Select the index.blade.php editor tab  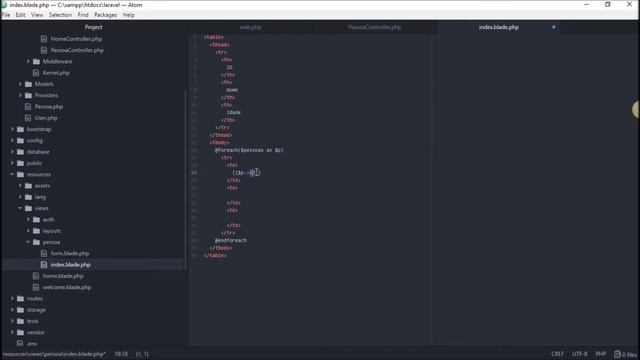coord(499,27)
